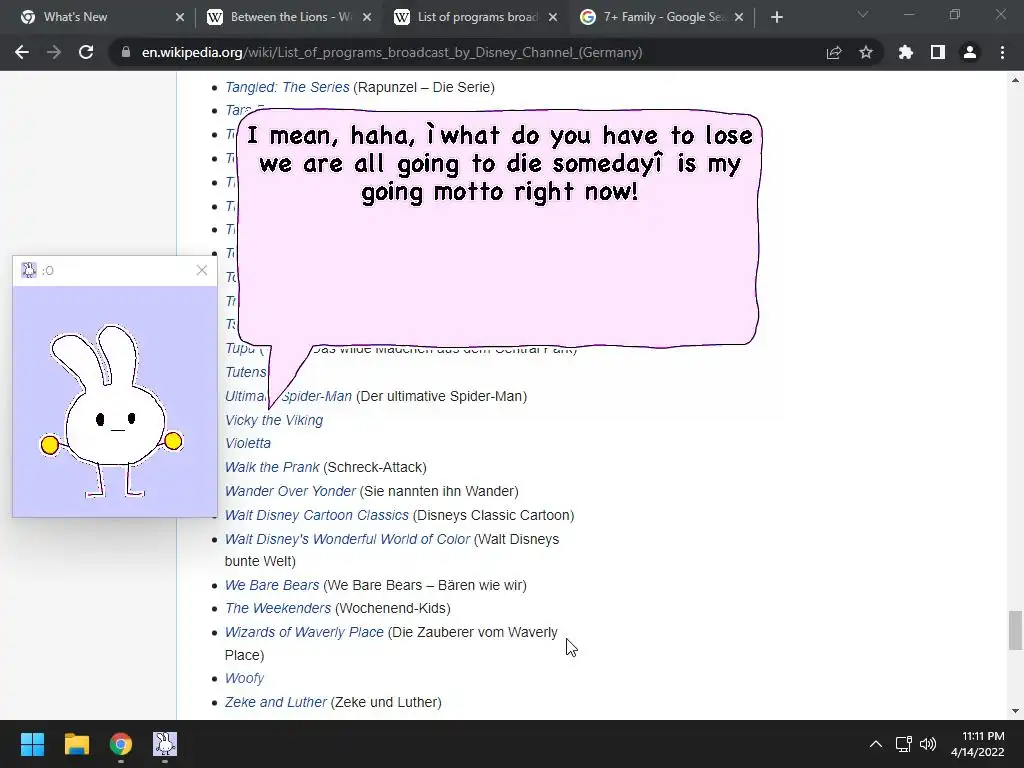The image size is (1024, 768).
Task: Click the bunny window title icon
Action: [x=29, y=270]
